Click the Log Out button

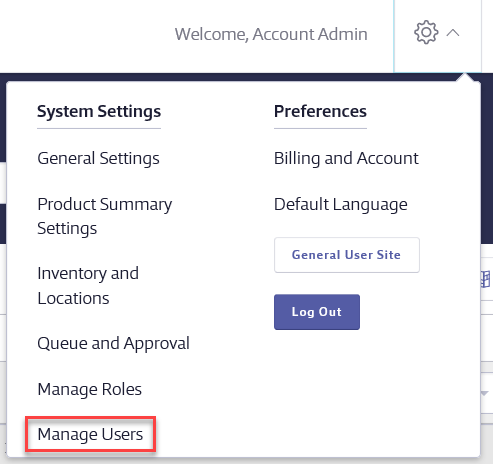coord(317,312)
